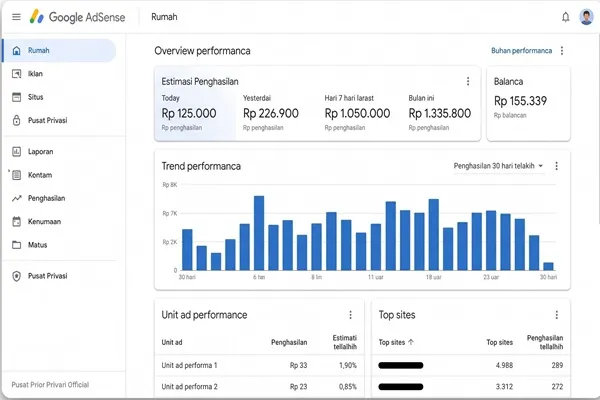Open Penghasilan 30 hari telakih dropdown
Viewport: 600px width, 400px height.
(498, 166)
